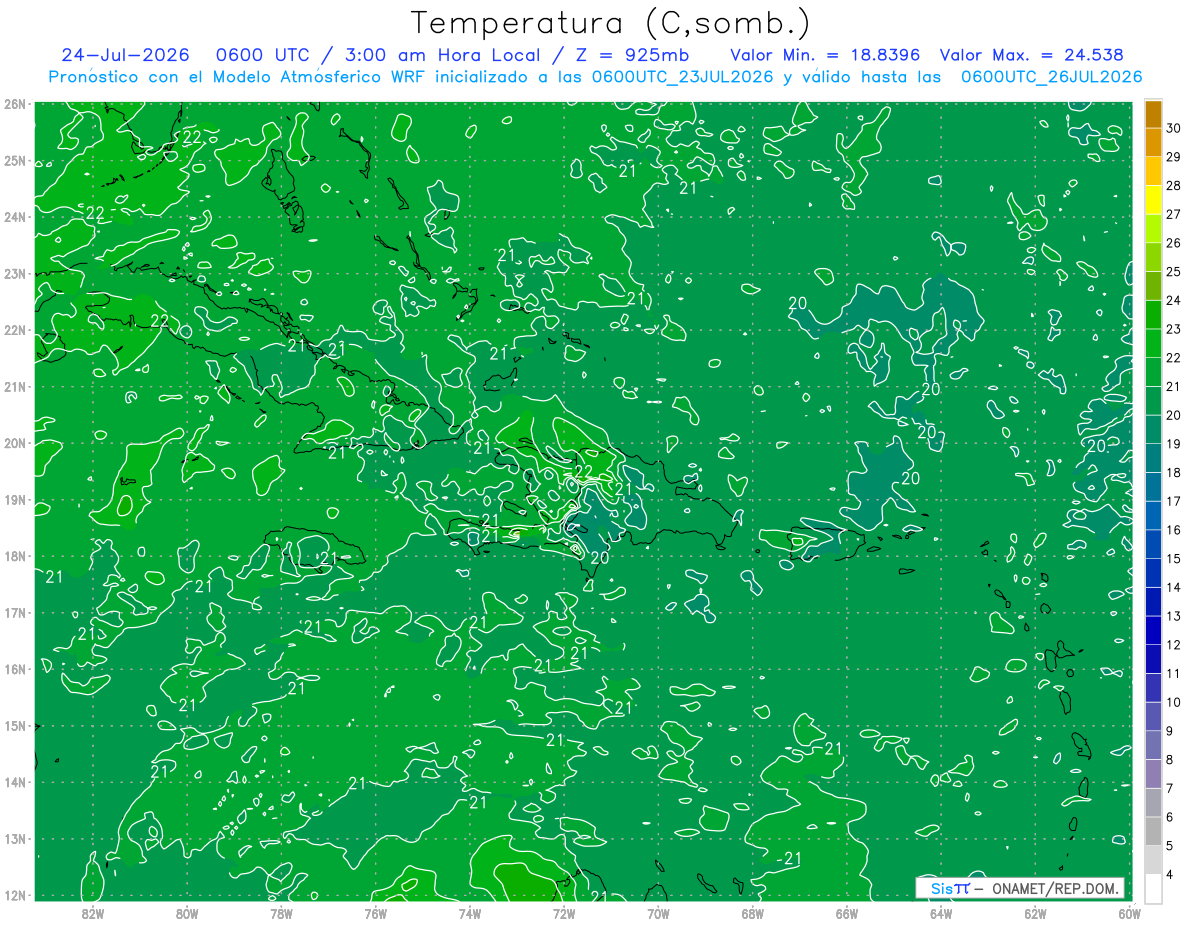1200x927 pixels.
Task: Click the longitude label '70W'
Action: (658, 913)
